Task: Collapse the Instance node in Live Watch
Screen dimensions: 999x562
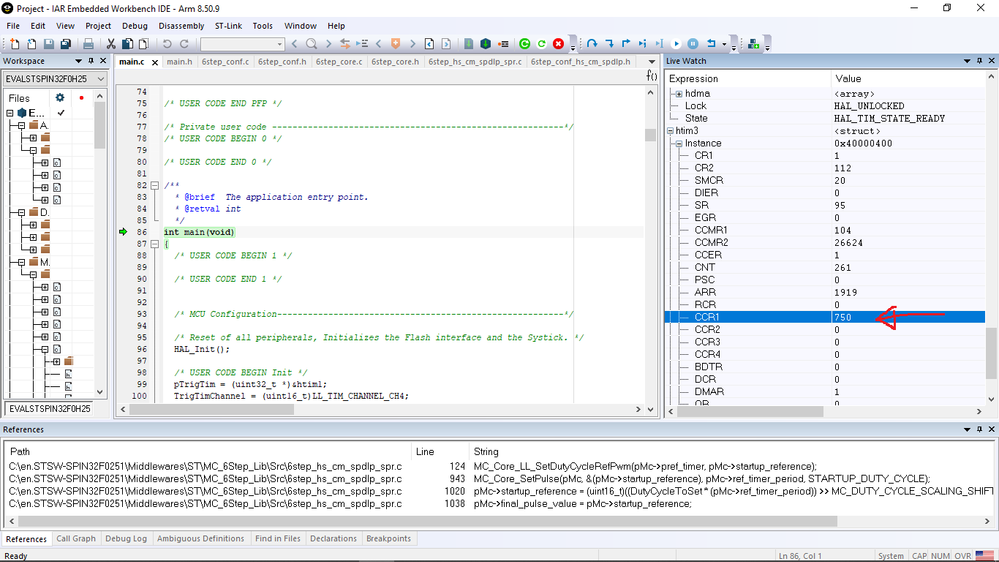Action: tap(679, 143)
